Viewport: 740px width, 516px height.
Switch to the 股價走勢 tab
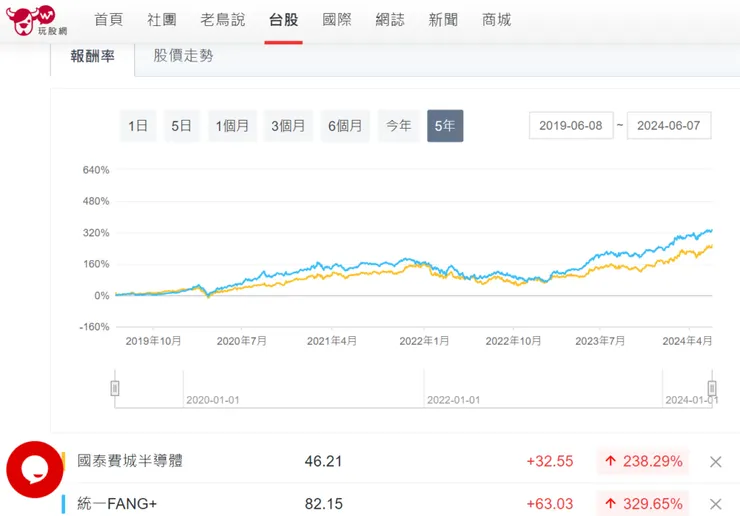[183, 56]
